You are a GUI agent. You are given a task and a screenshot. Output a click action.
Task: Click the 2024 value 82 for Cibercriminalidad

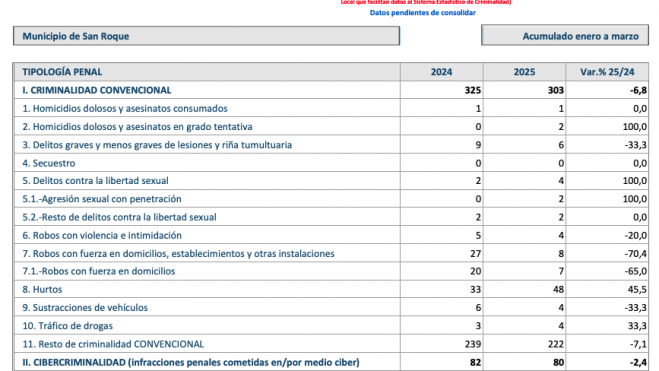pyautogui.click(x=475, y=362)
